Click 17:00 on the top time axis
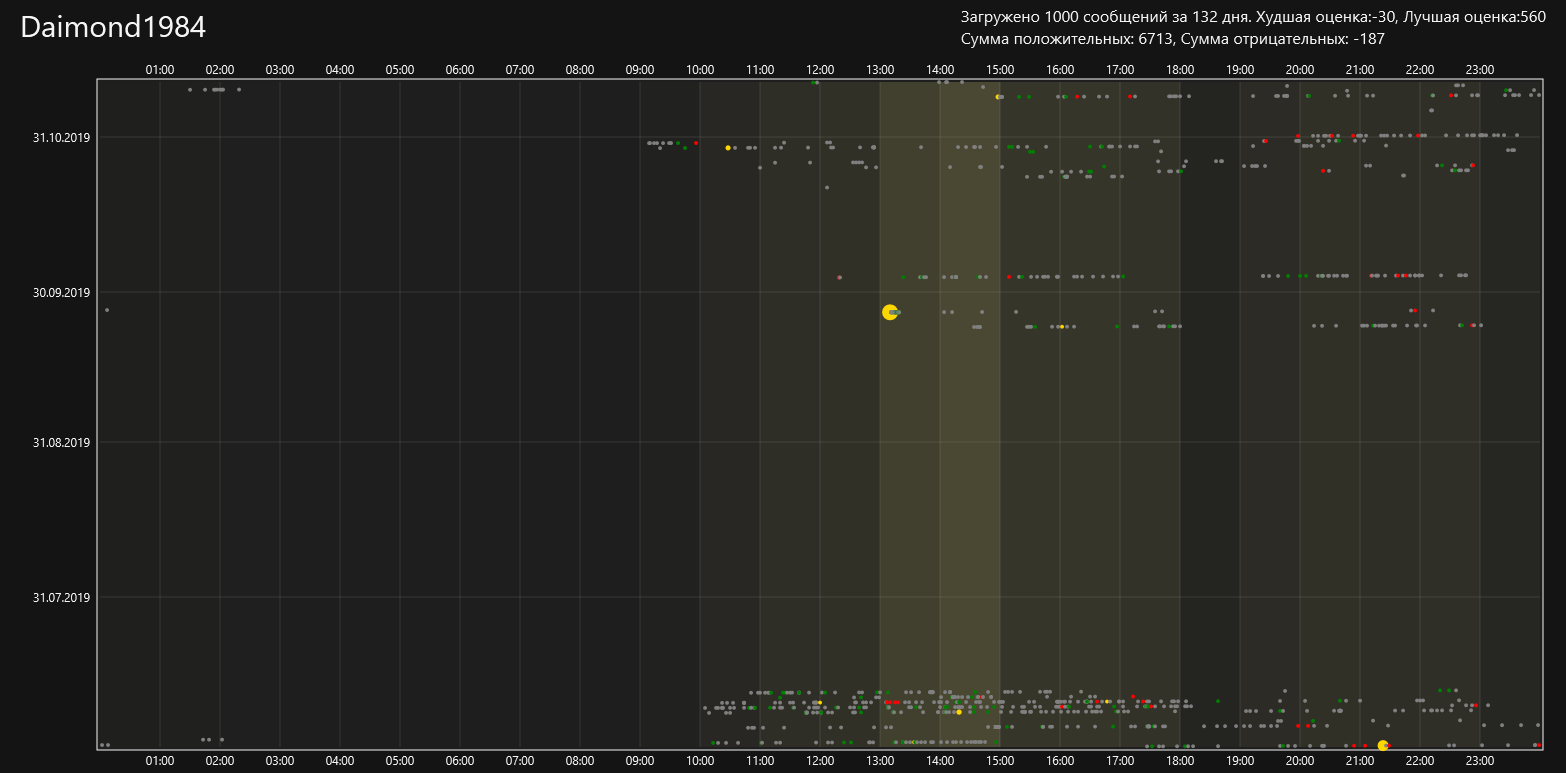 pos(1120,70)
